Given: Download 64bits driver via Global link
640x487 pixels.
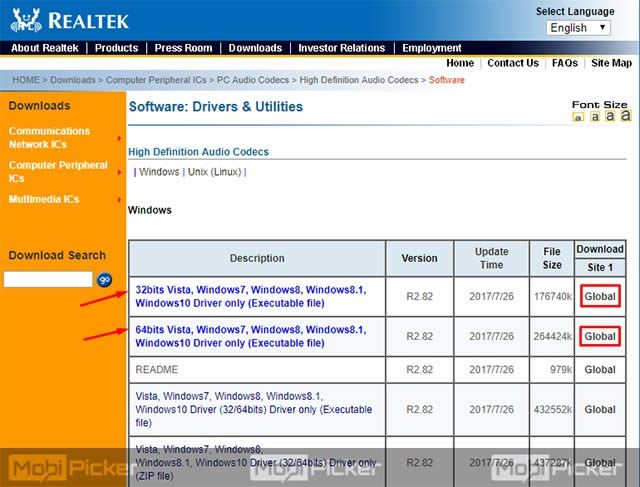Looking at the screenshot, I should pyautogui.click(x=600, y=337).
